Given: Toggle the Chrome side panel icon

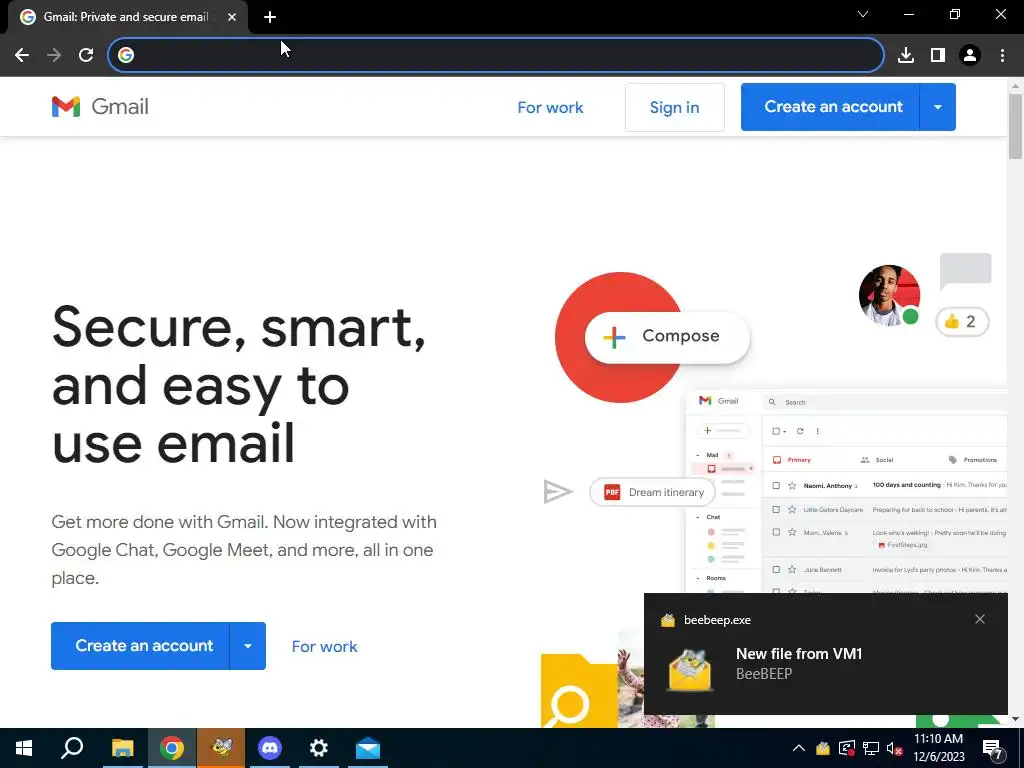Looking at the screenshot, I should [x=937, y=55].
